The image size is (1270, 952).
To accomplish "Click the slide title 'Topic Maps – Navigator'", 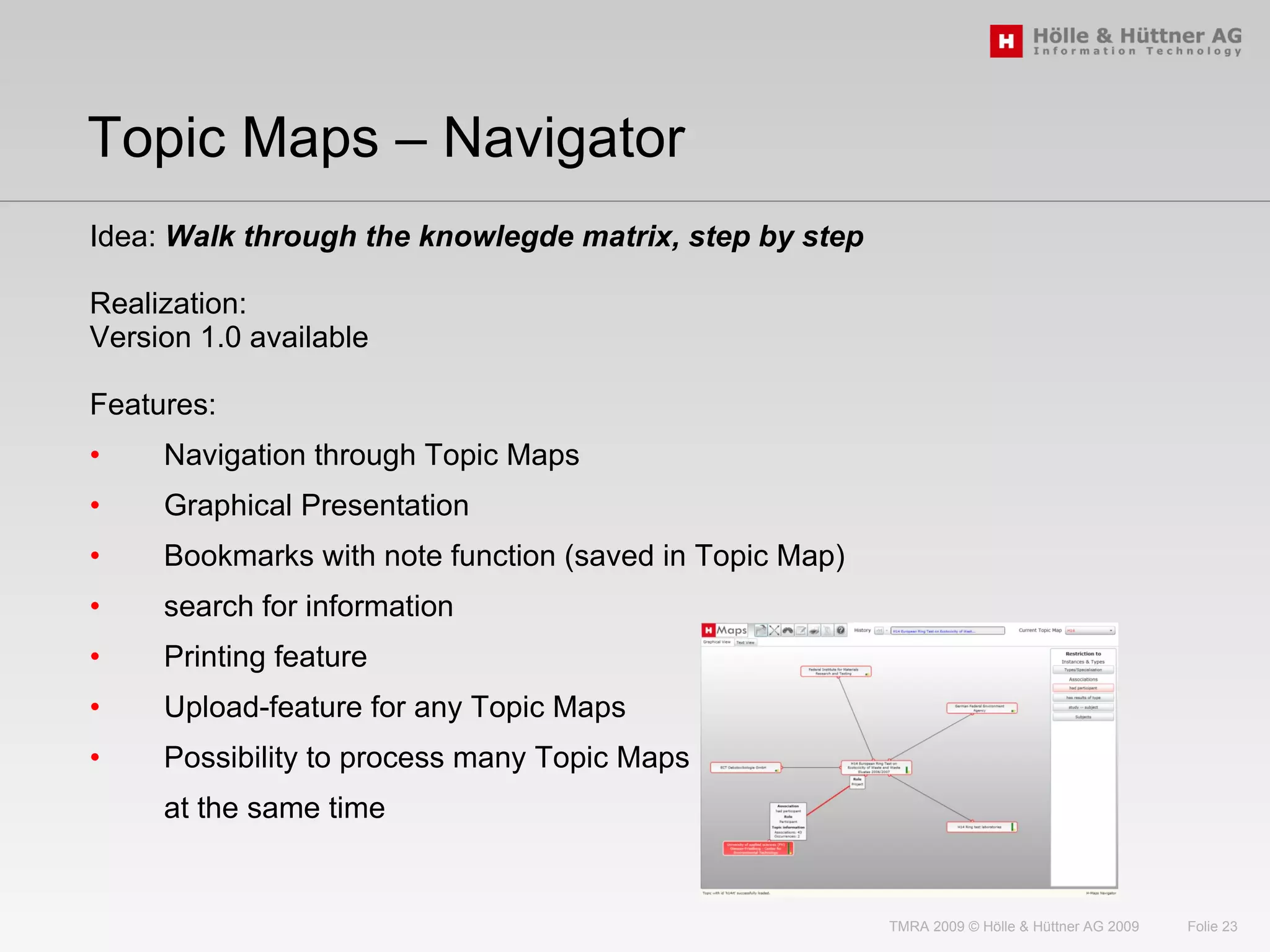I will pos(386,138).
